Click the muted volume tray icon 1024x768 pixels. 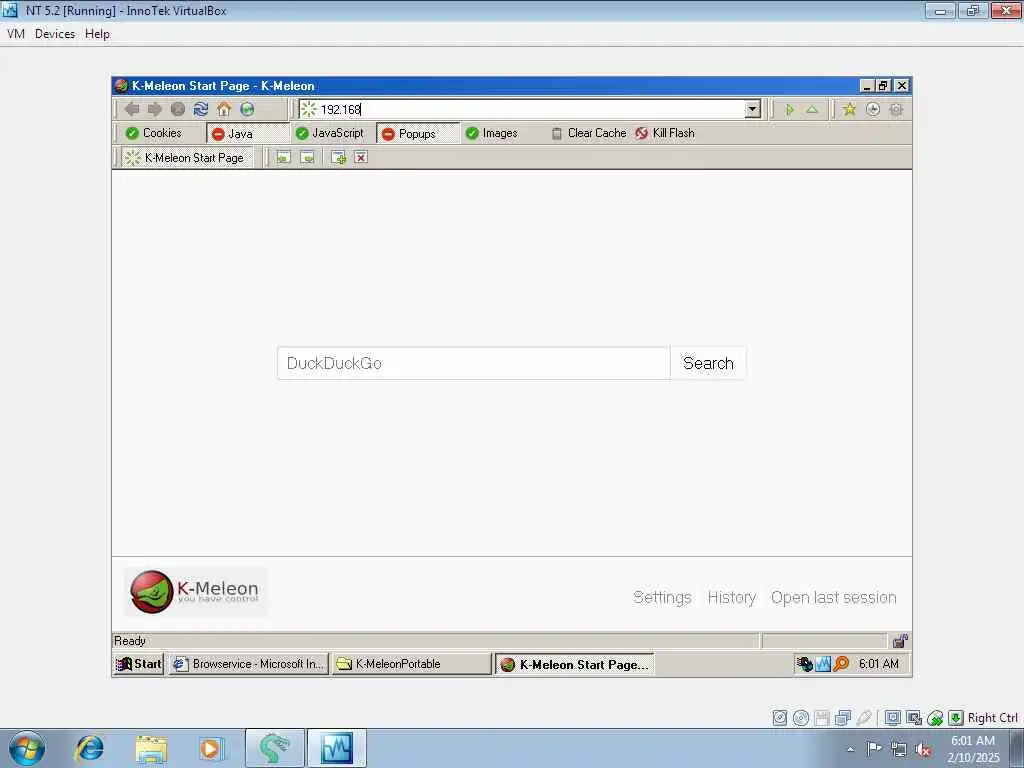(923, 749)
